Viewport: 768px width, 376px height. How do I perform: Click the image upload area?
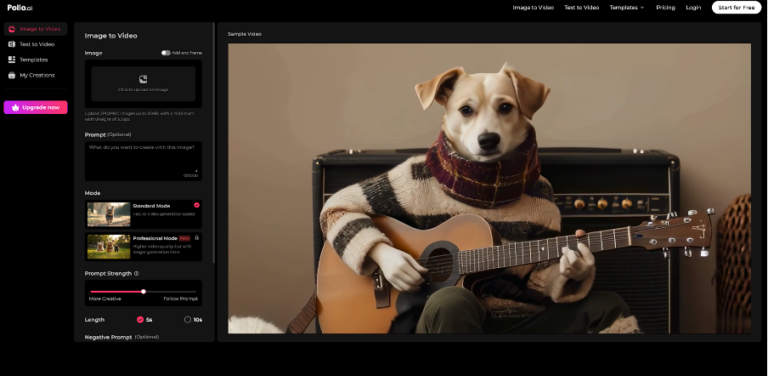click(x=143, y=84)
